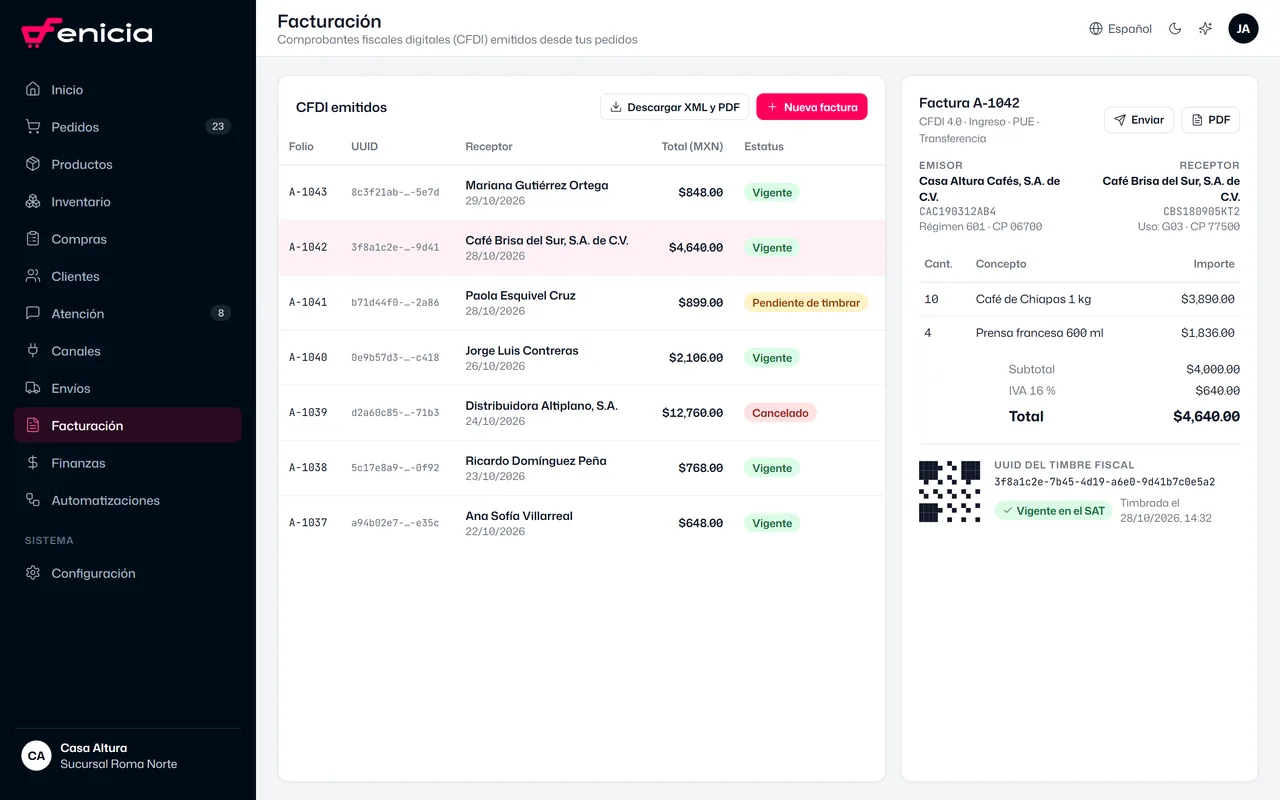Image resolution: width=1280 pixels, height=800 pixels.
Task: Select invoice row A-1039 Distribuidora Altiplano
Action: (582, 413)
